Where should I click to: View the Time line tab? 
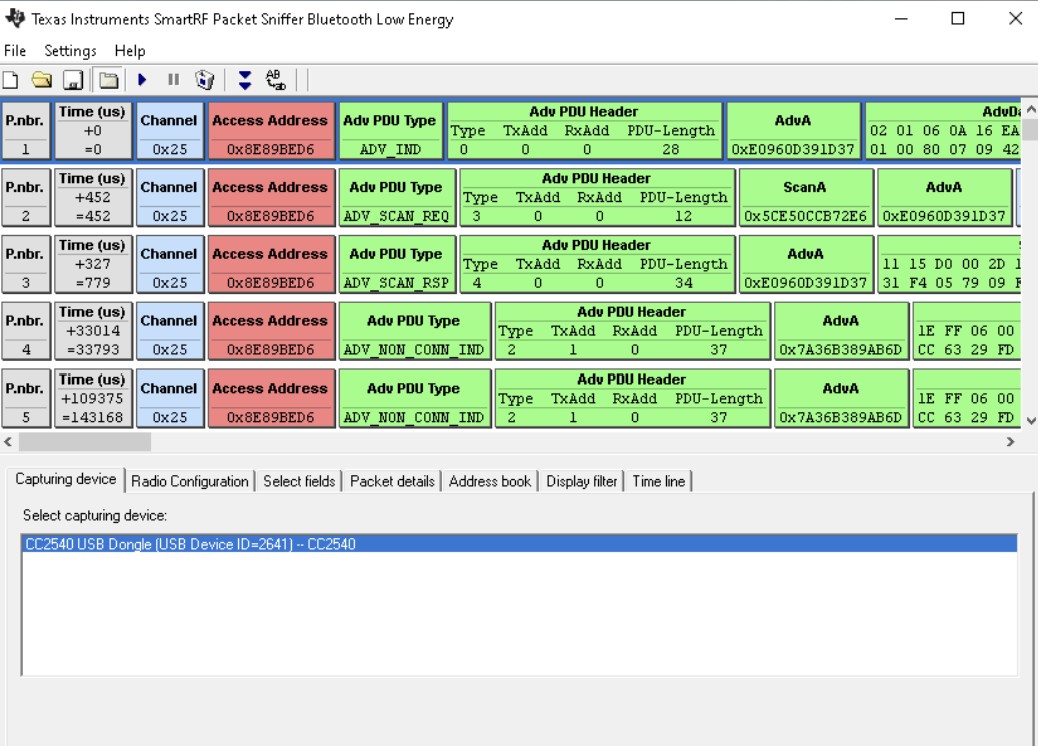[x=659, y=481]
